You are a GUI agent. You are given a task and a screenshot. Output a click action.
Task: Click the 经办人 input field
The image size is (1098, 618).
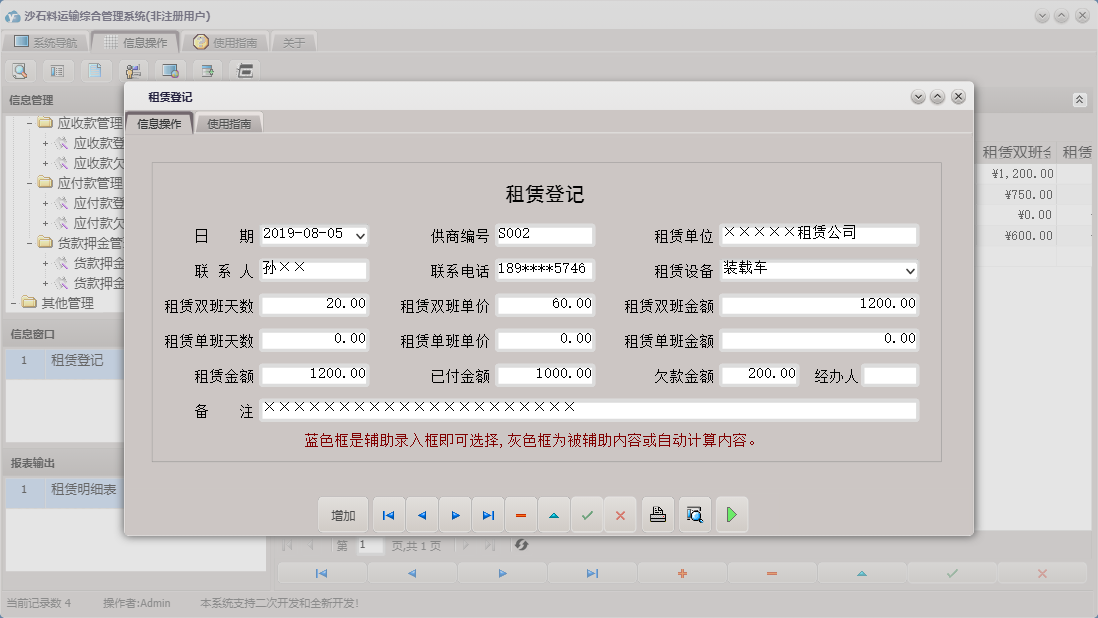[x=888, y=374]
